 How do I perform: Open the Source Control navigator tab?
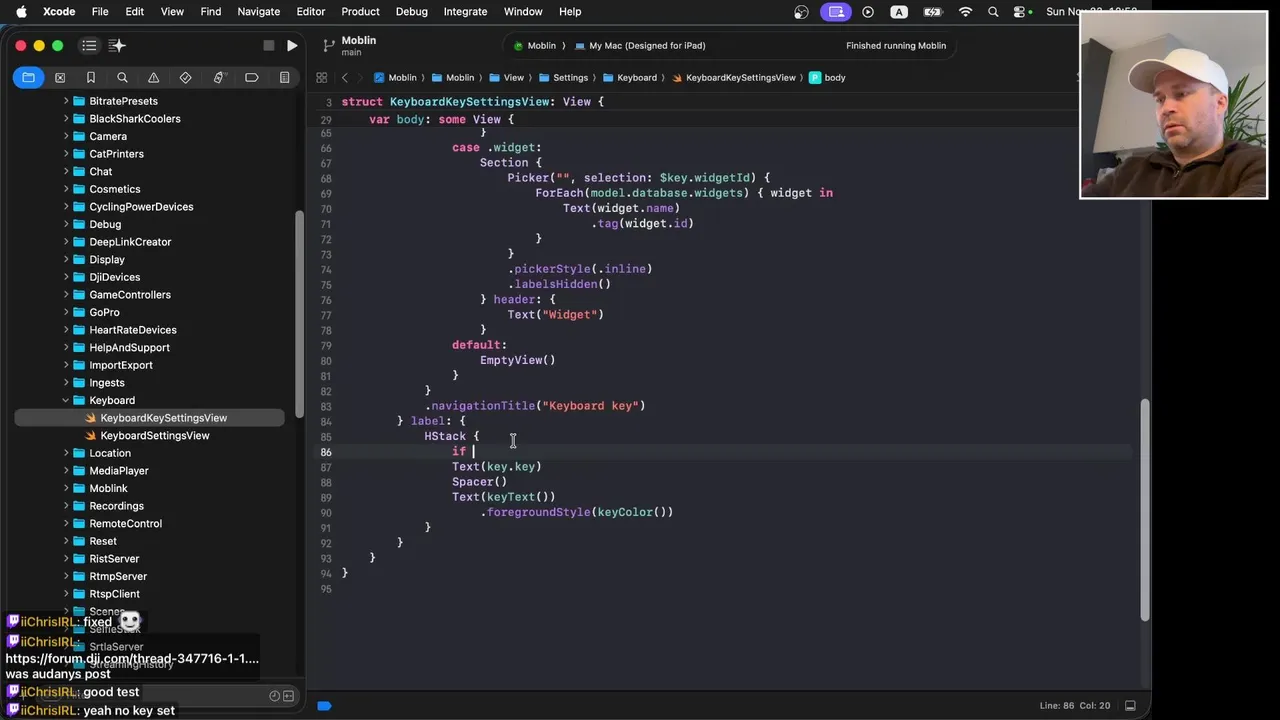60,77
